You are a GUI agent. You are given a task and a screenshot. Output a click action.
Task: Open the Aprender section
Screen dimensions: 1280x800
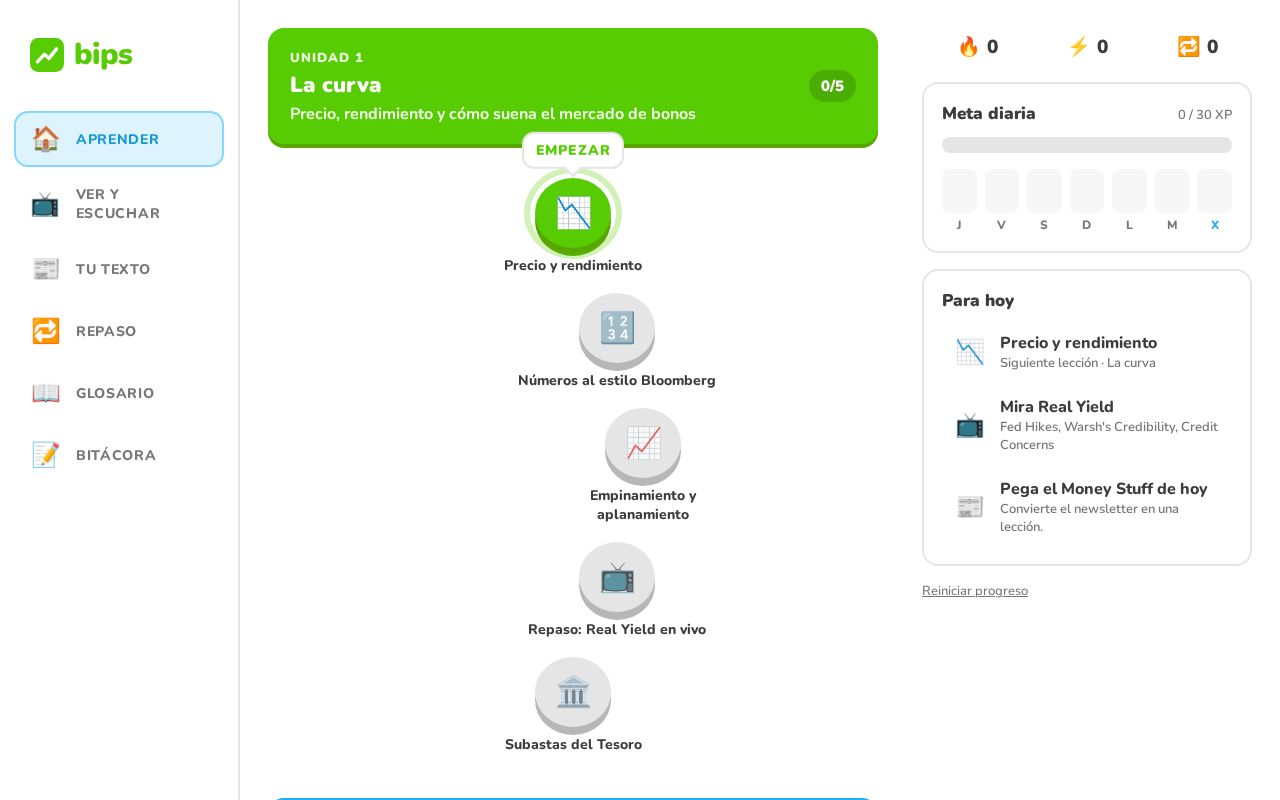[119, 139]
